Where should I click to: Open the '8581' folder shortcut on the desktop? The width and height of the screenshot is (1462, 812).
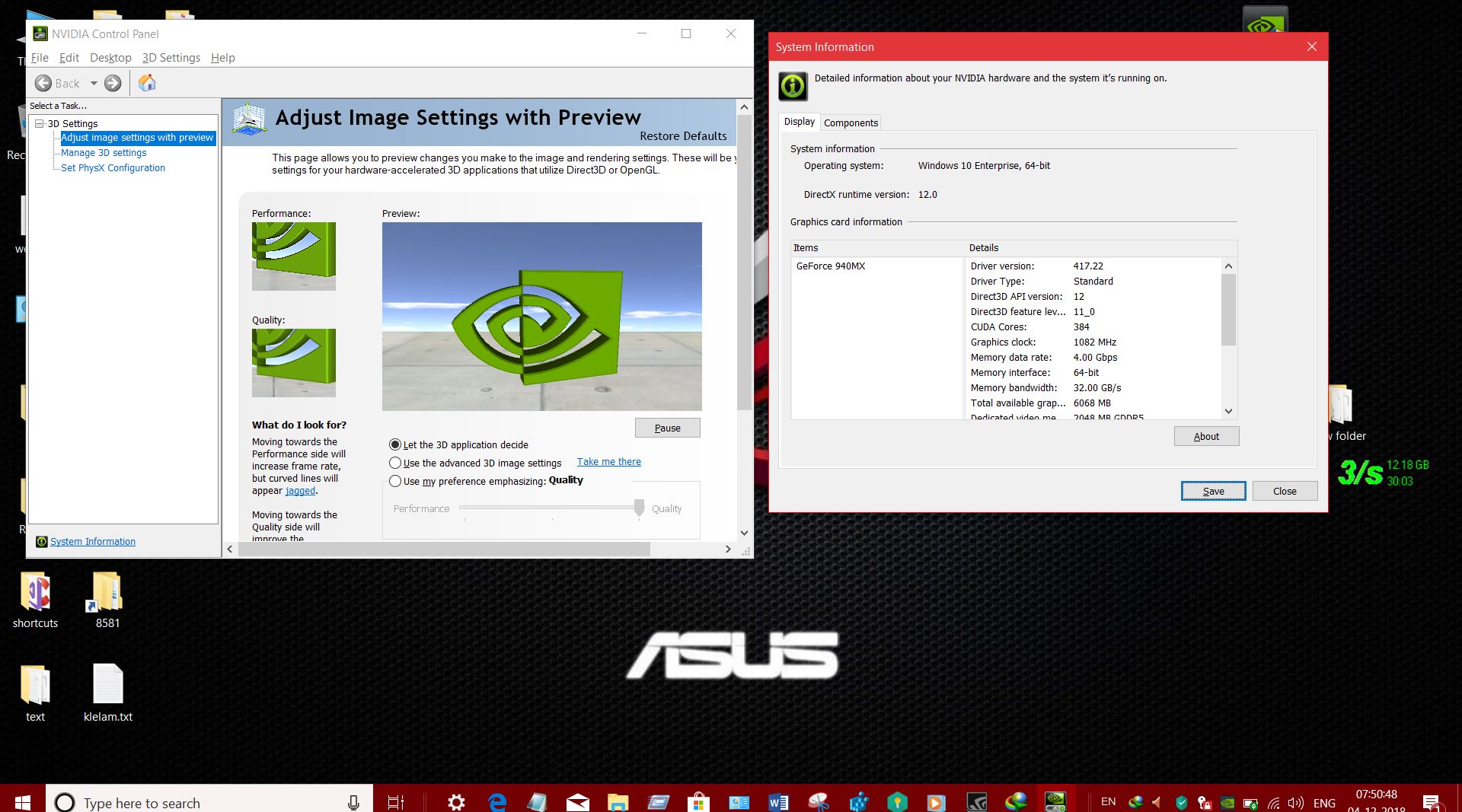pos(107,600)
